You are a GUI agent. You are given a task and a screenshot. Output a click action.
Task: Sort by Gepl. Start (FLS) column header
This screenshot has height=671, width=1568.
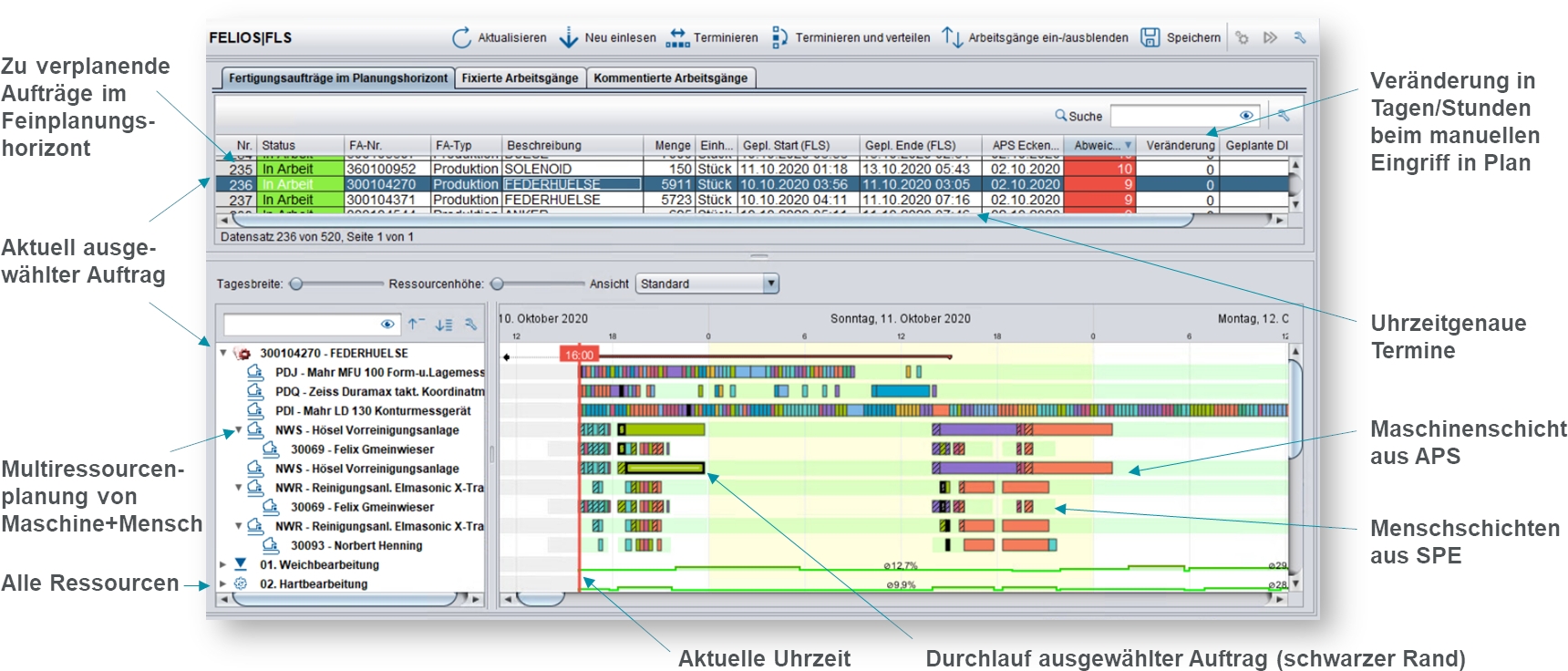click(x=799, y=145)
